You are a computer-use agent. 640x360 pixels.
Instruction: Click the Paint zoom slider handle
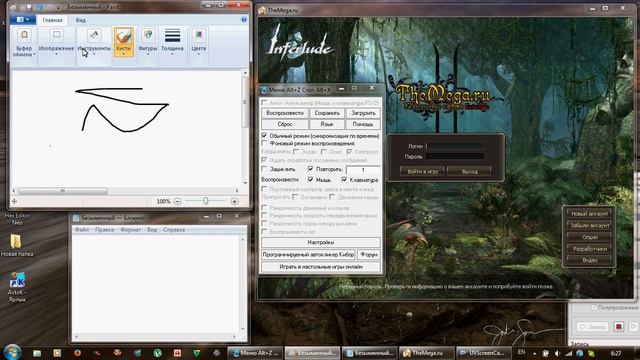pyautogui.click(x=206, y=201)
